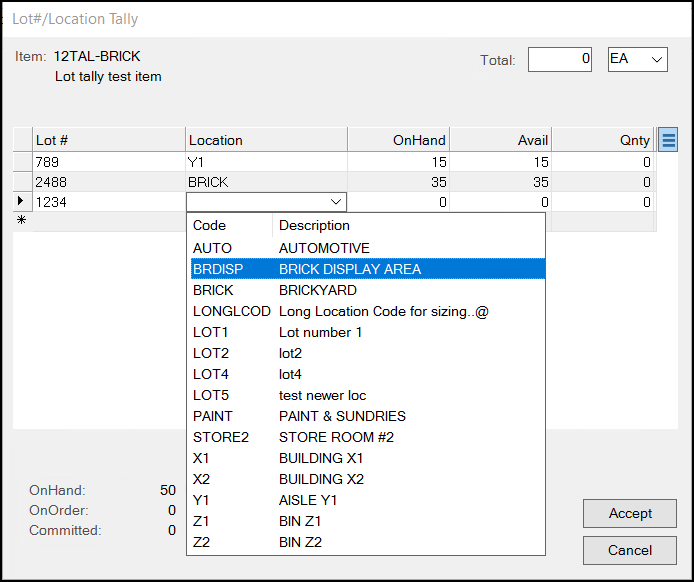Screen dimensions: 694x582
Task: Click the BRICK location cell of lot 2488
Action: pyautogui.click(x=266, y=182)
